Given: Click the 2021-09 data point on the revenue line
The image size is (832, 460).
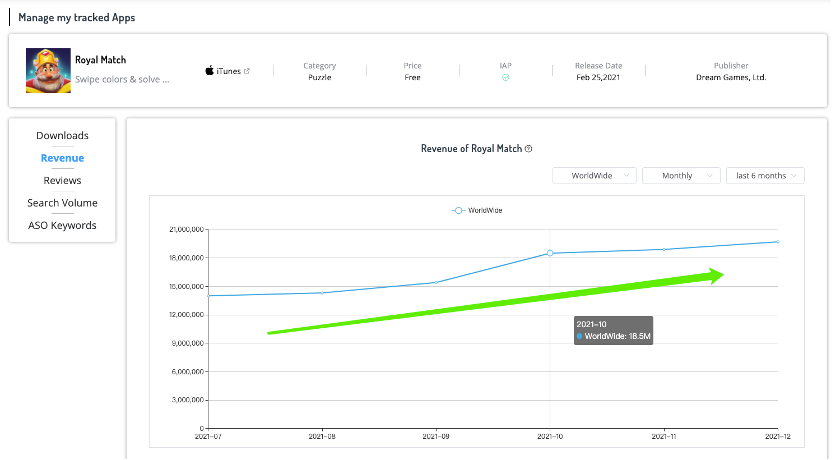Looking at the screenshot, I should (435, 282).
